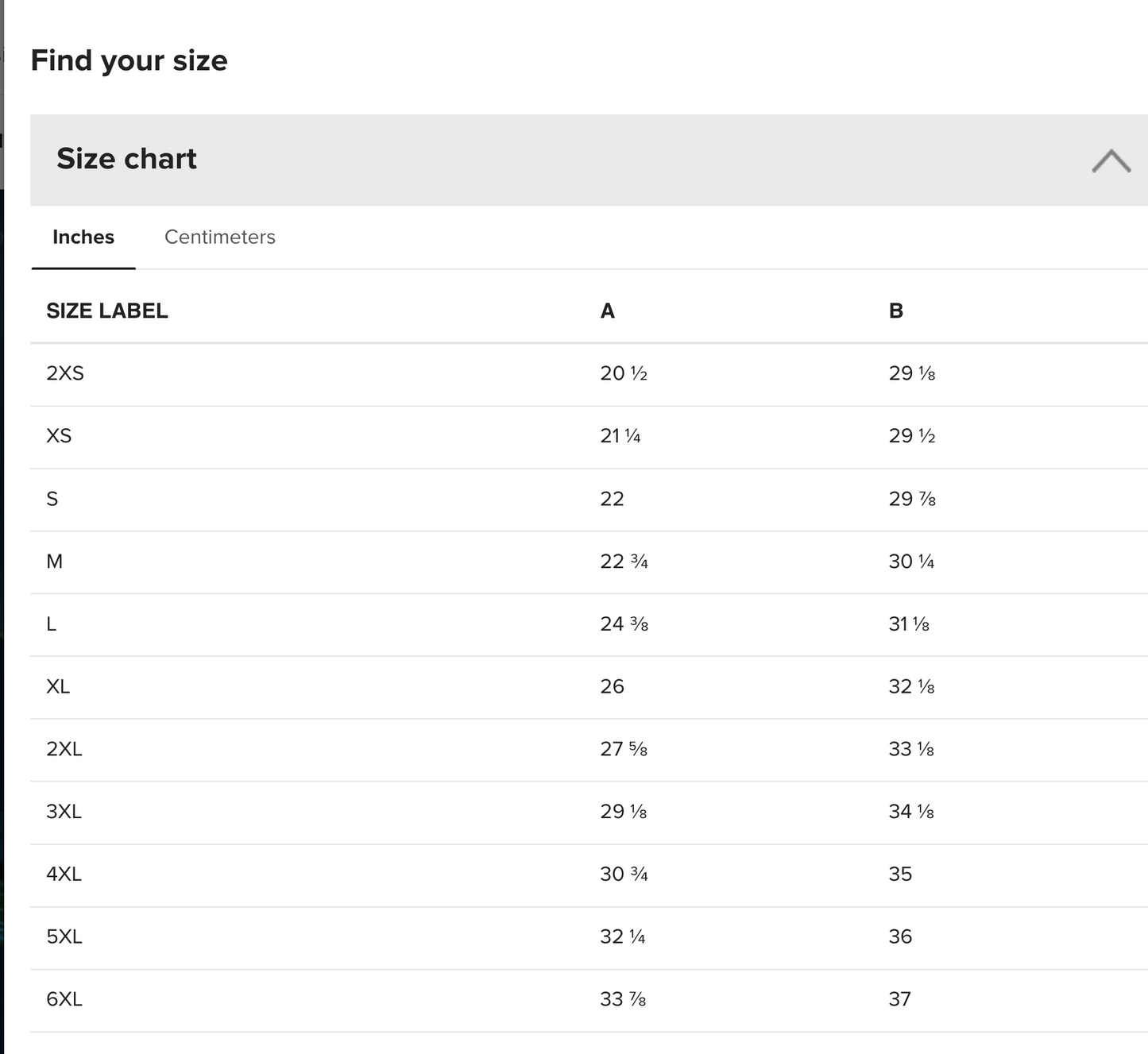This screenshot has width=1148, height=1054.
Task: Select the XL size row label
Action: coord(58,686)
